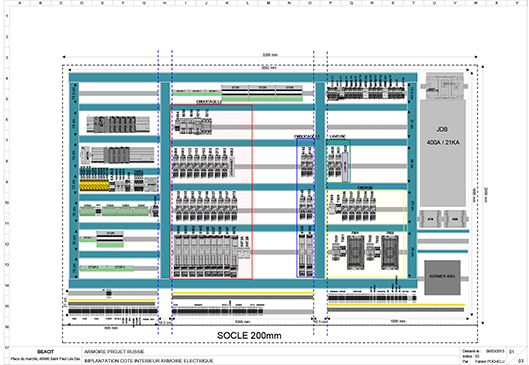
Task: Select the 1095 mm bottom dimension label
Action: (x=398, y=321)
